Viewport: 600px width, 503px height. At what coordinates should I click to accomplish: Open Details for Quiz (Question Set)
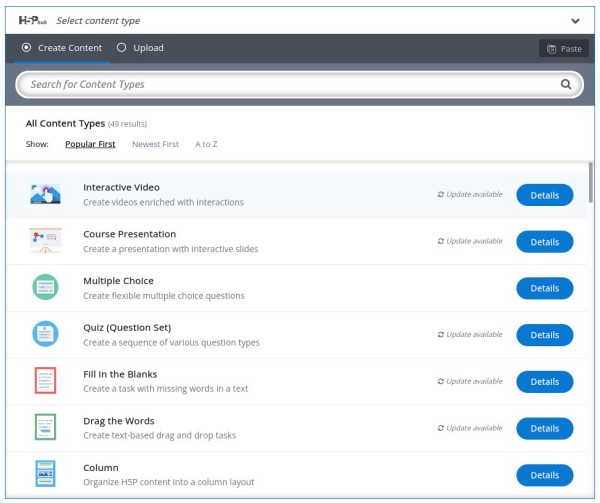[545, 335]
